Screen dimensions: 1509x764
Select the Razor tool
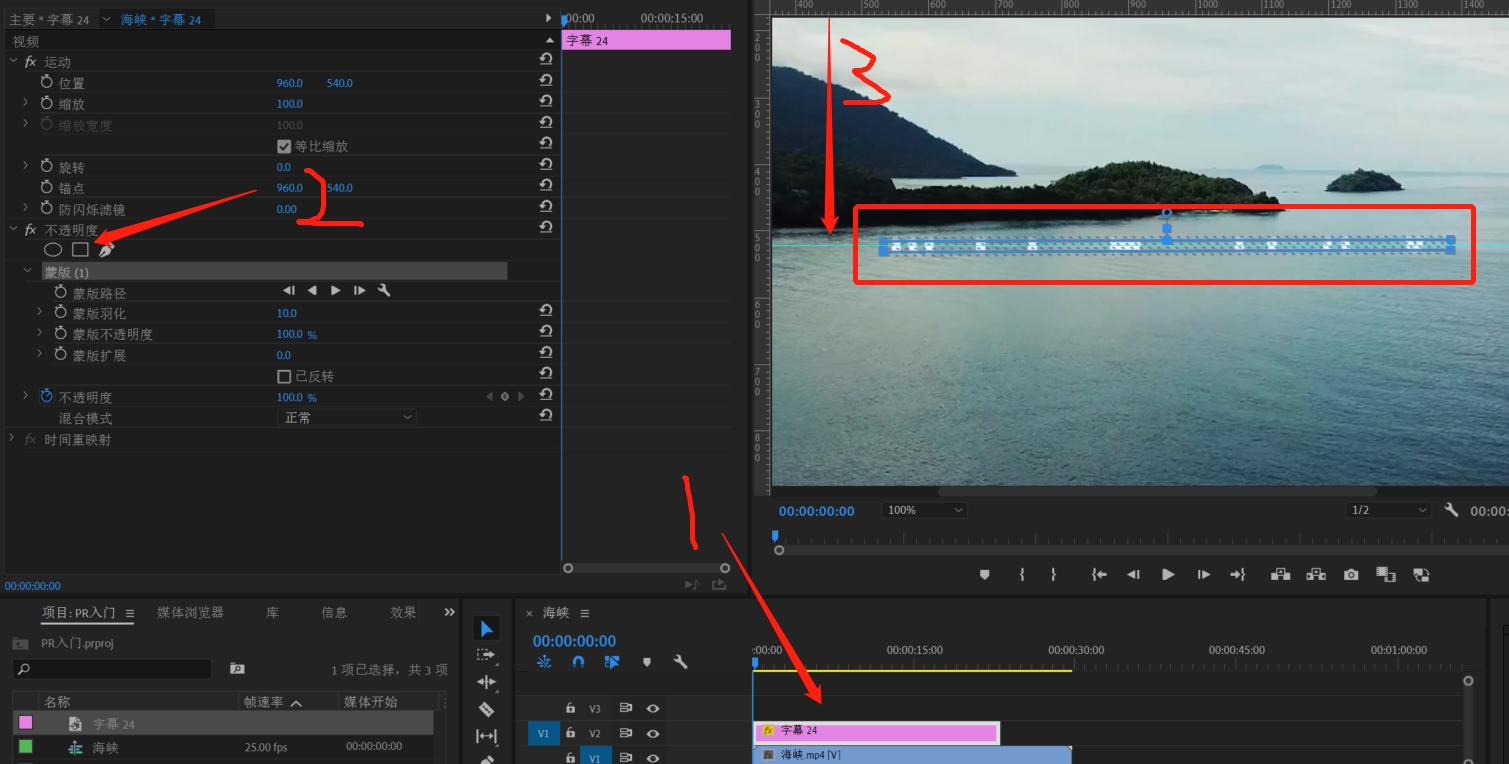(x=487, y=709)
